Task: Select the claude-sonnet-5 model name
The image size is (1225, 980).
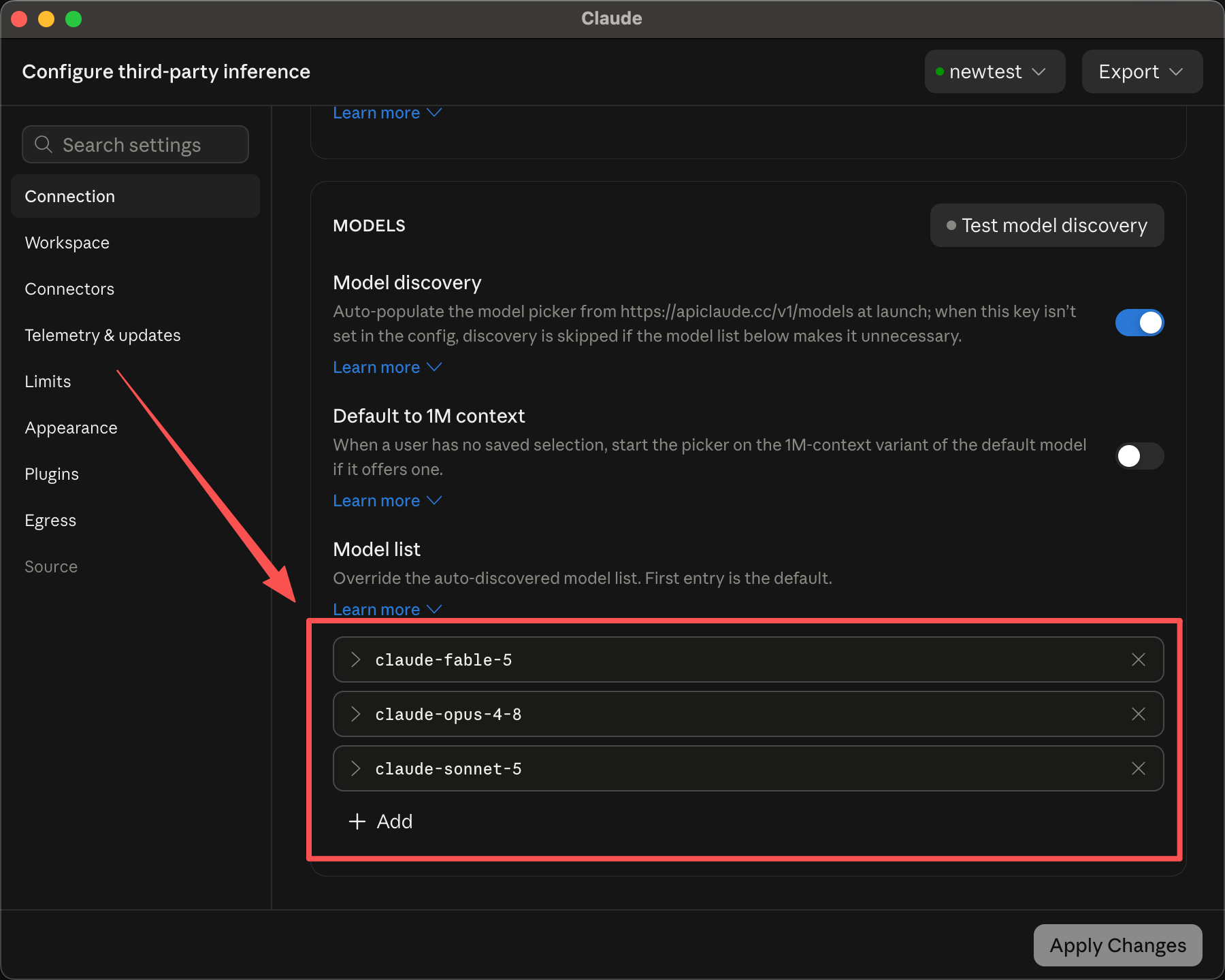Action: [448, 769]
